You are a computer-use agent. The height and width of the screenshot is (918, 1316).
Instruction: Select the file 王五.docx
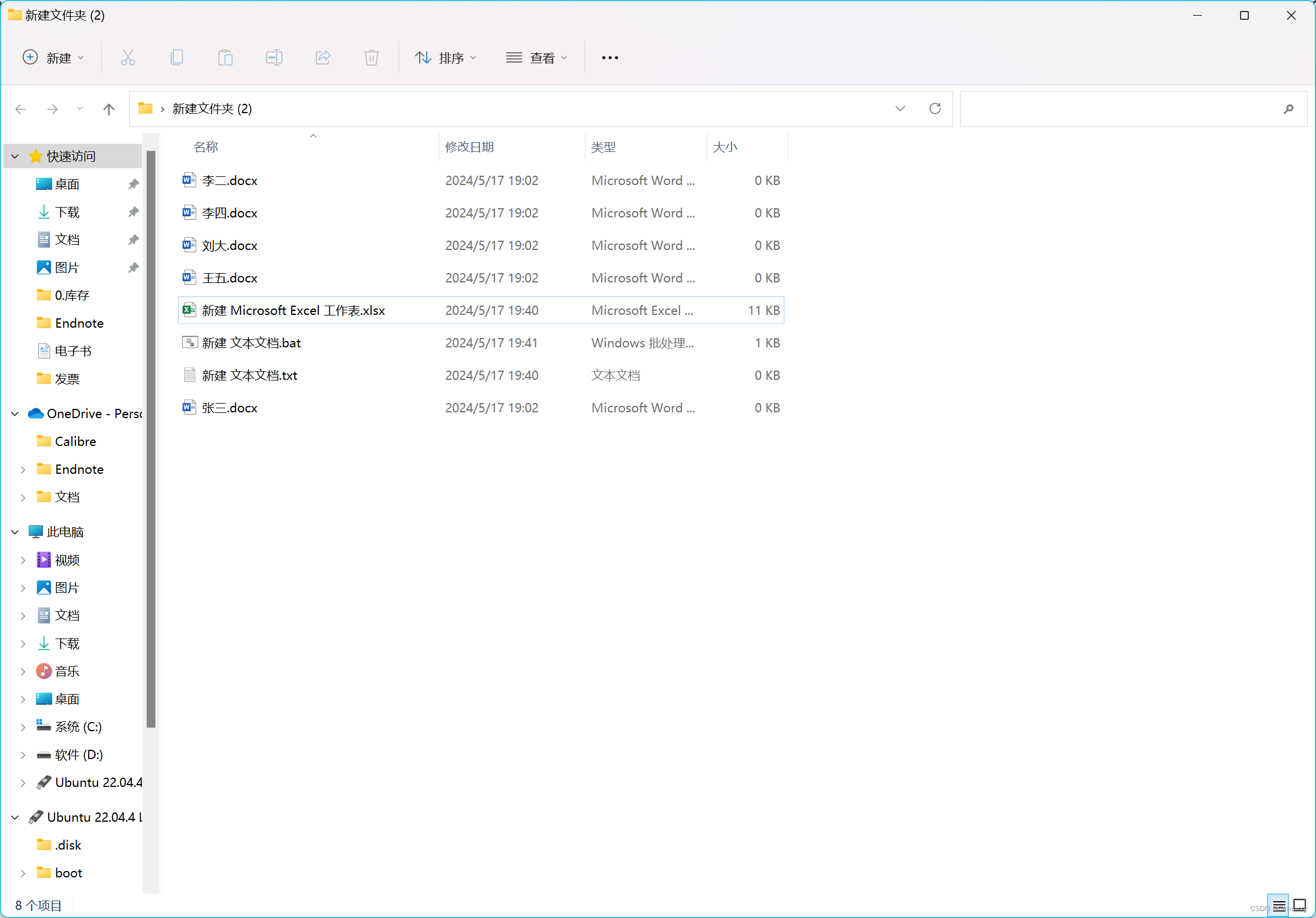tap(481, 278)
